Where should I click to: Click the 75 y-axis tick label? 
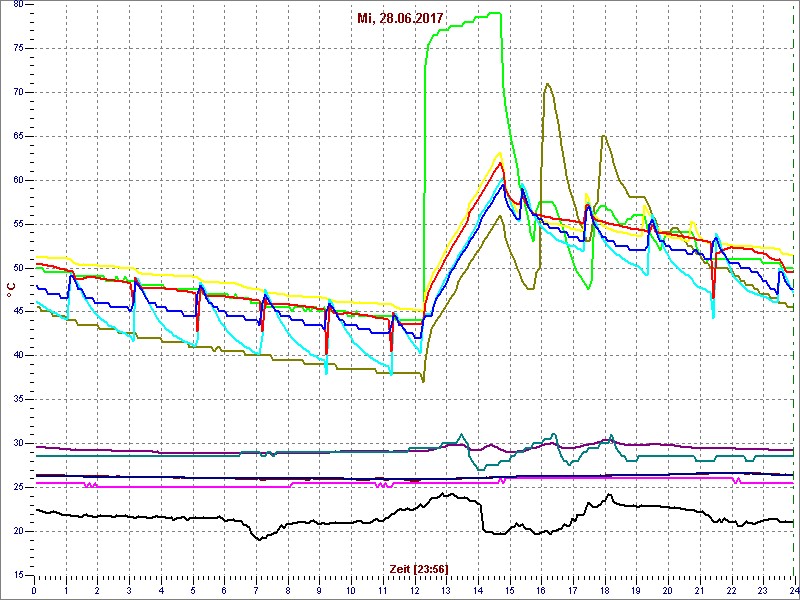tap(18, 49)
